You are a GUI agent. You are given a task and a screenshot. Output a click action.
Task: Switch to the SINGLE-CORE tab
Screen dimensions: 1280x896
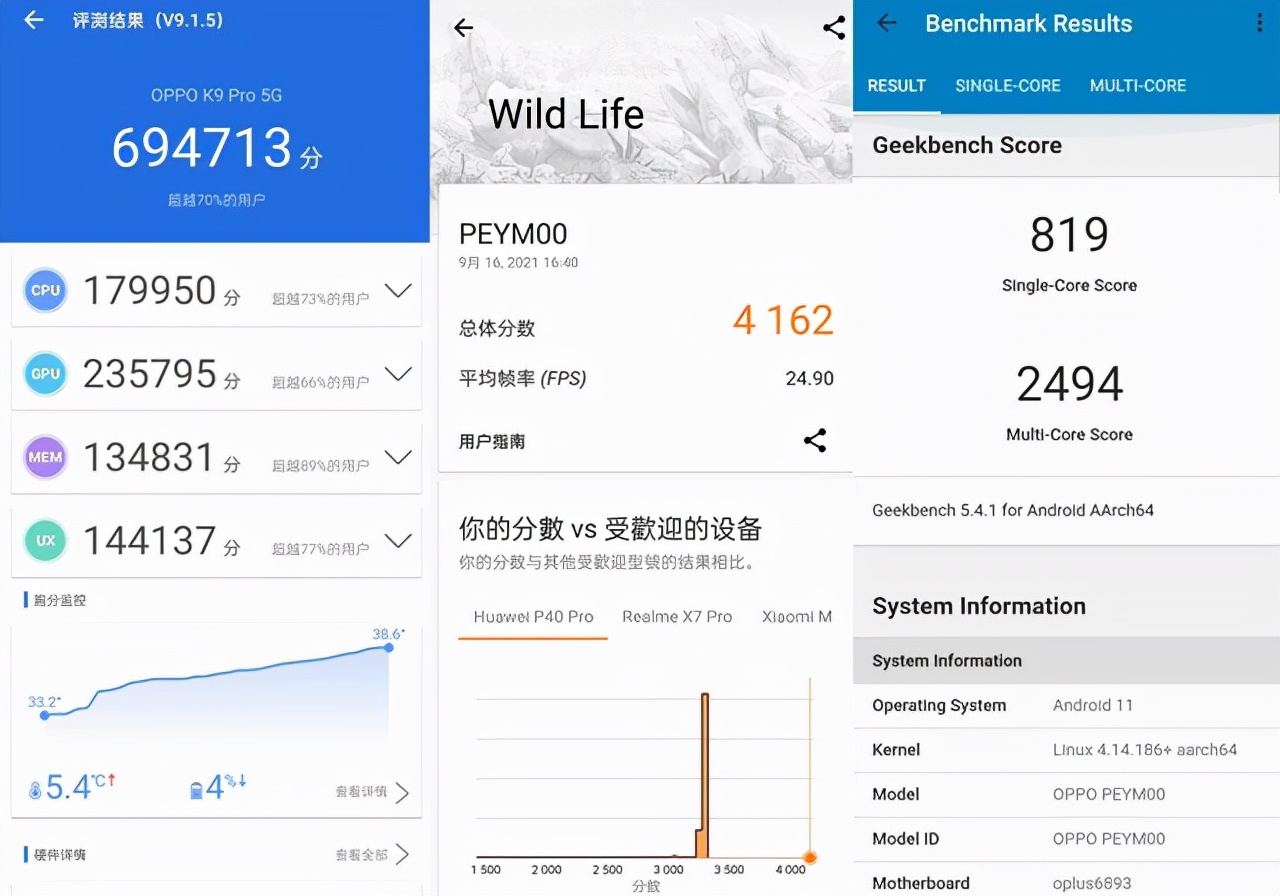1008,86
